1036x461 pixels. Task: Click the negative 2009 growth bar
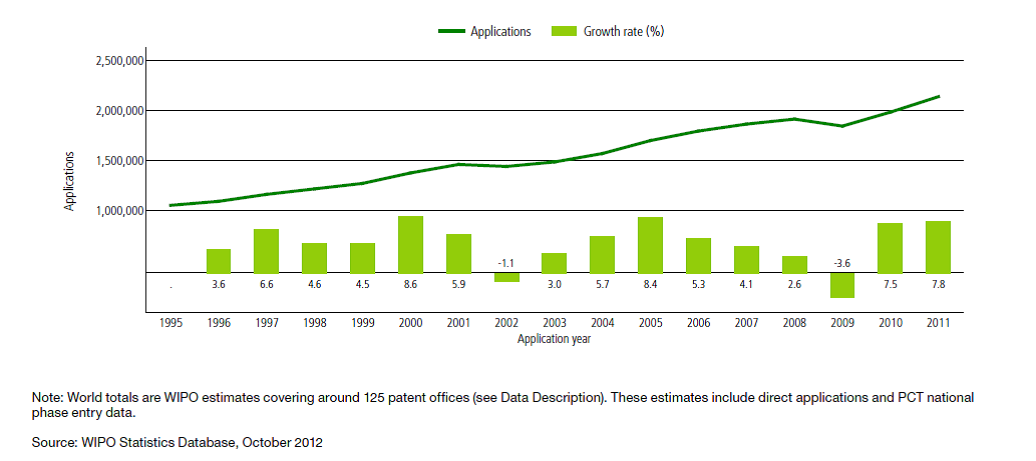(842, 285)
